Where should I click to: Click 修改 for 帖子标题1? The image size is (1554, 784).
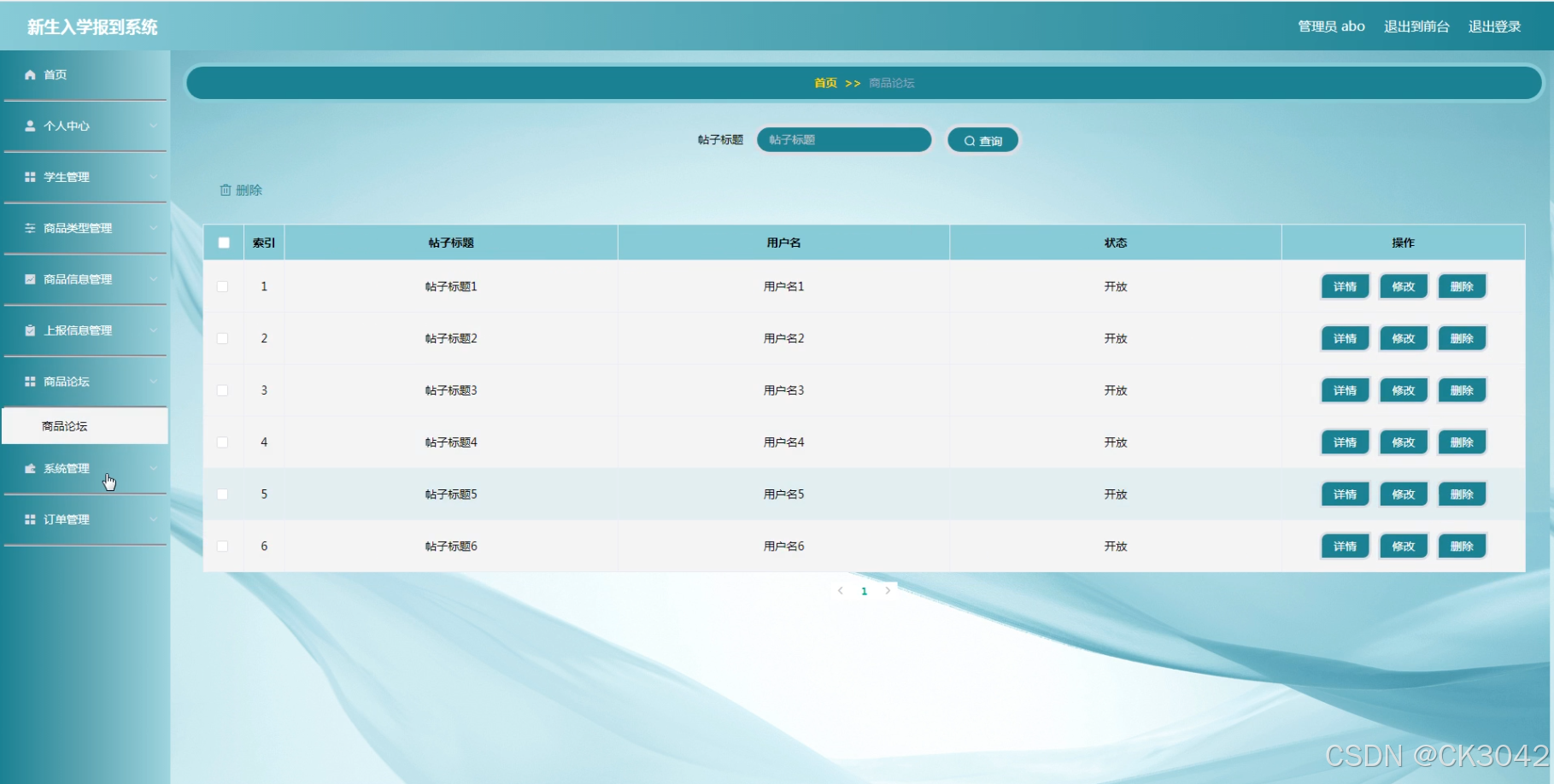(1404, 287)
